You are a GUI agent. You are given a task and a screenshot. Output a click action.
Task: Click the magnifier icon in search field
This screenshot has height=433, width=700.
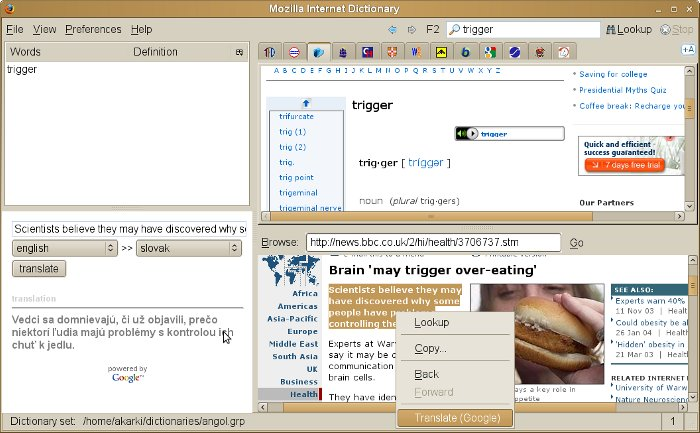pos(454,29)
